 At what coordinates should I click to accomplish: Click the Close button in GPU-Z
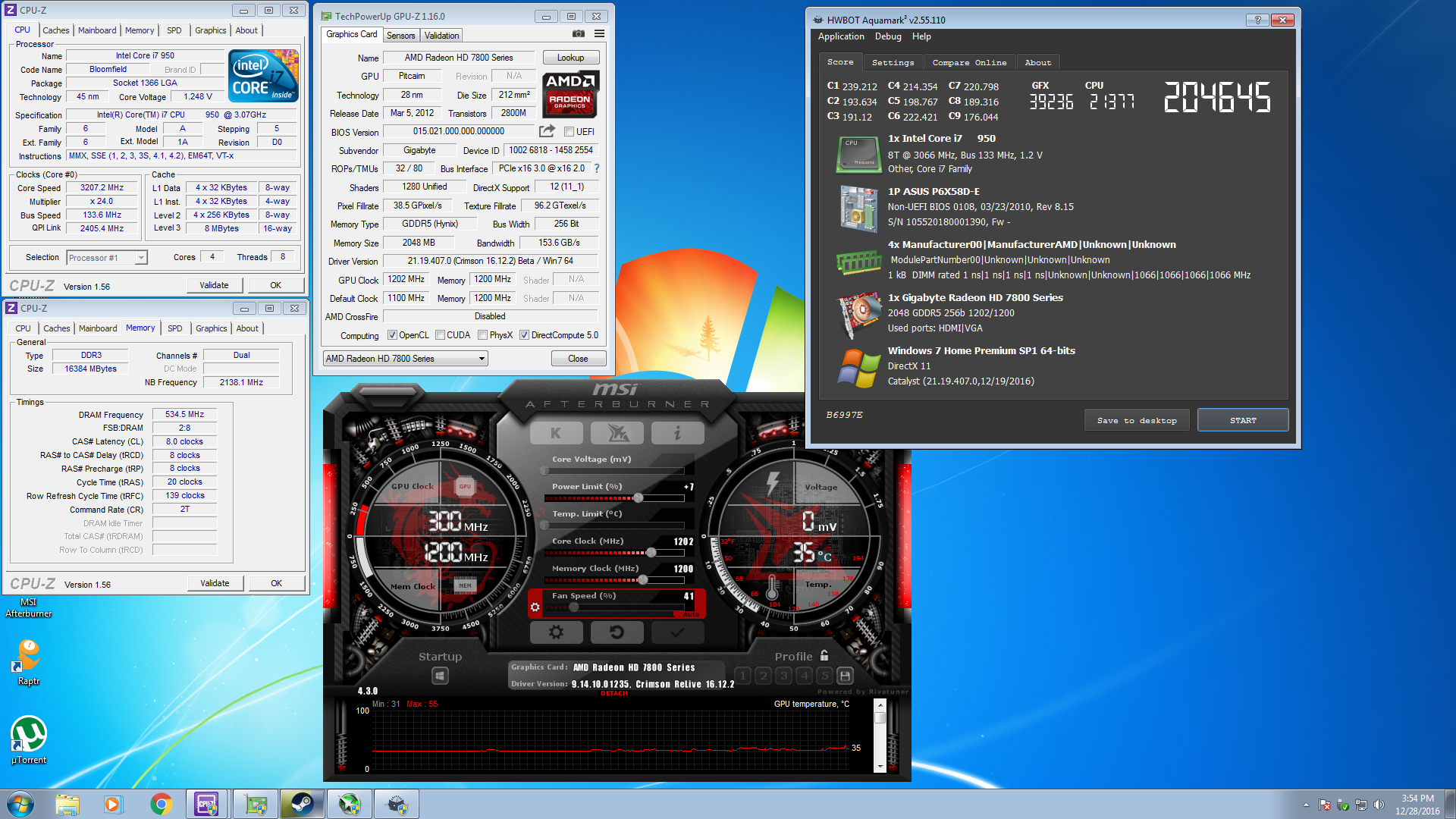(x=578, y=359)
